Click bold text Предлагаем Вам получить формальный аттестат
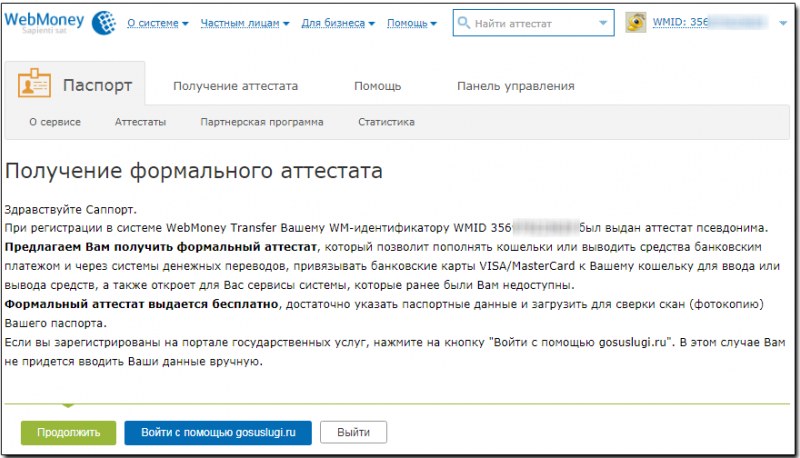This screenshot has width=800, height=458. (161, 247)
